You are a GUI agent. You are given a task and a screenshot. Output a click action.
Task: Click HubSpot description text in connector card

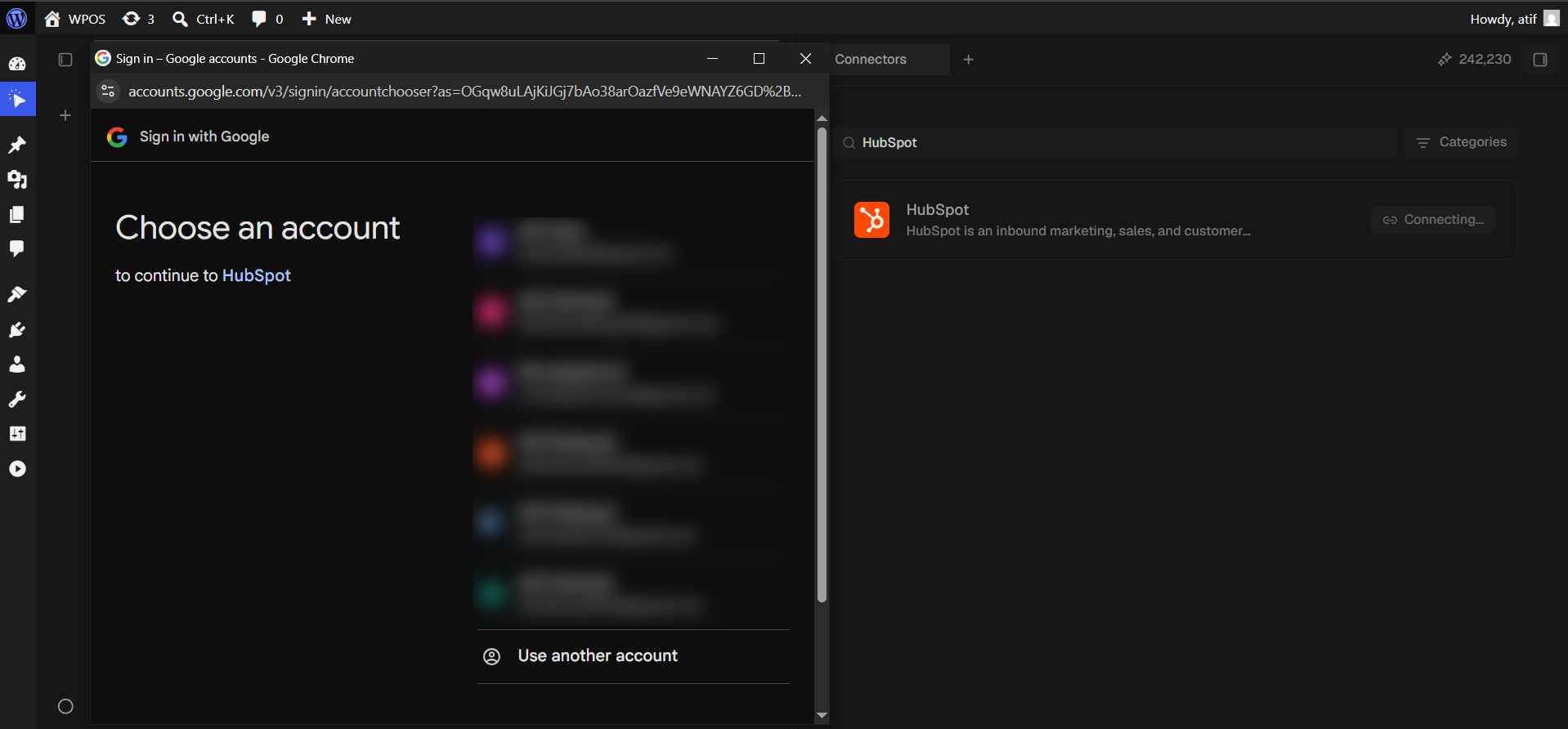(x=1078, y=231)
